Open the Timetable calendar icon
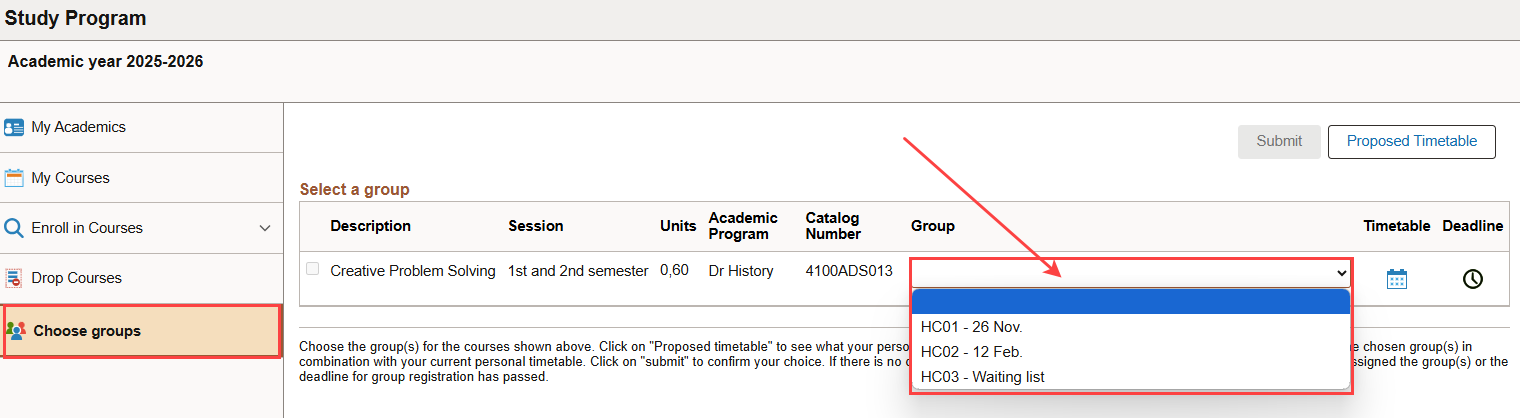The image size is (1520, 418). click(1397, 279)
